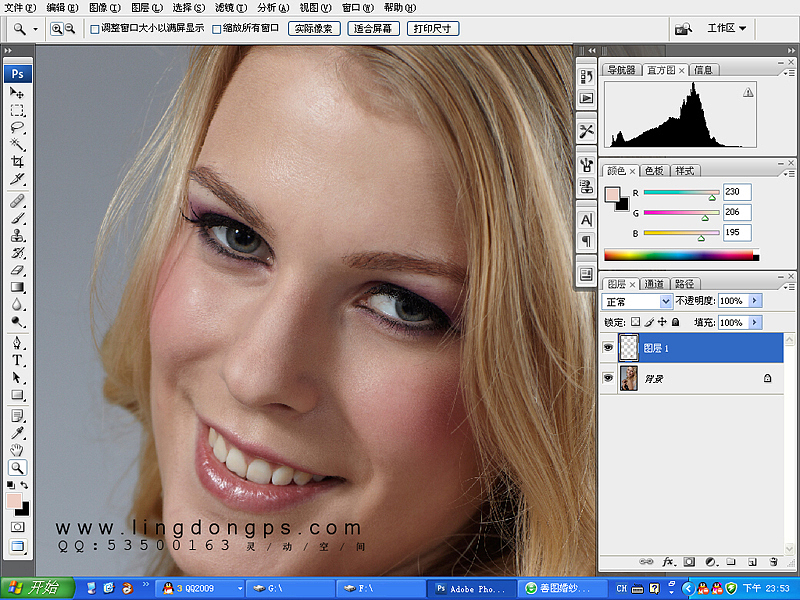Viewport: 800px width, 600px height.
Task: Click 实际像素 button
Action: 314,29
